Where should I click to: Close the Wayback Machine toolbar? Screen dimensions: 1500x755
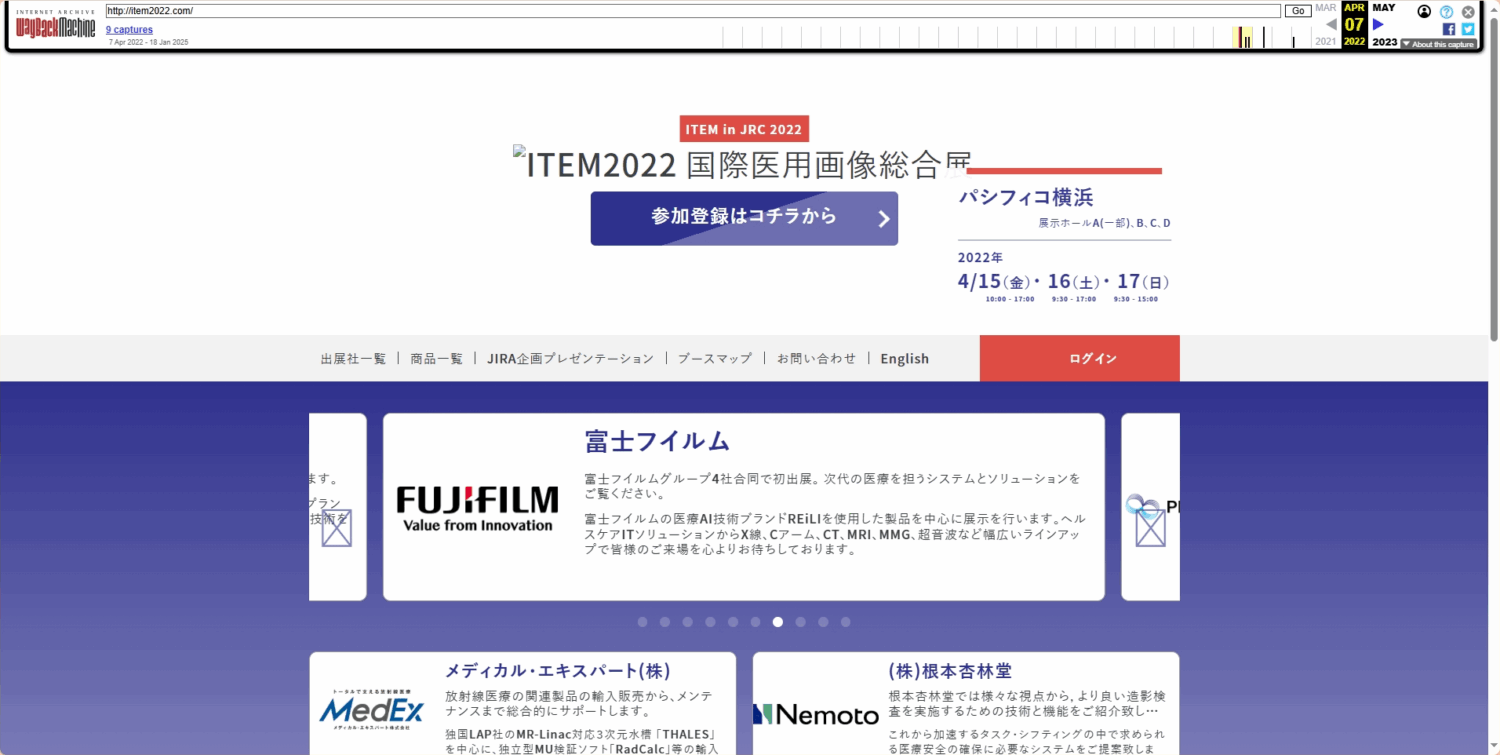click(x=1468, y=12)
